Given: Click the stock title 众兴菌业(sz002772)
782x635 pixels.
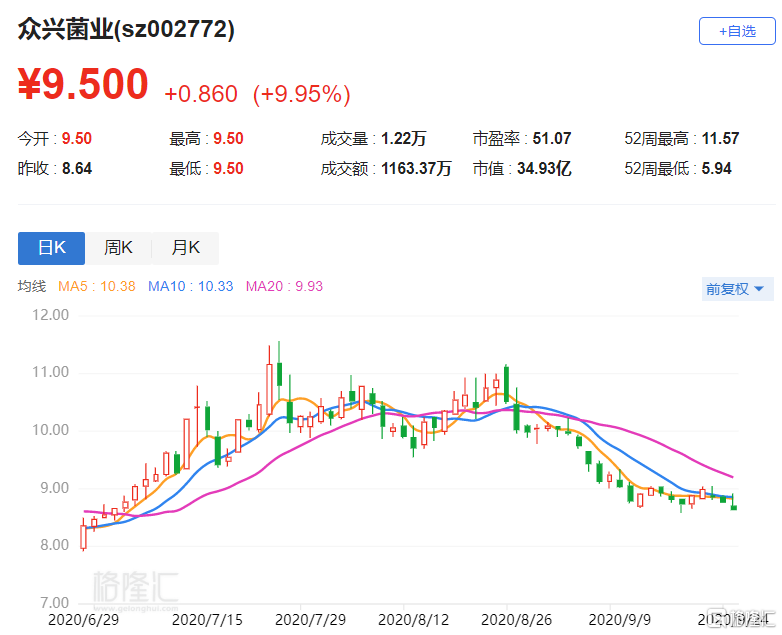Looking at the screenshot, I should (x=126, y=29).
